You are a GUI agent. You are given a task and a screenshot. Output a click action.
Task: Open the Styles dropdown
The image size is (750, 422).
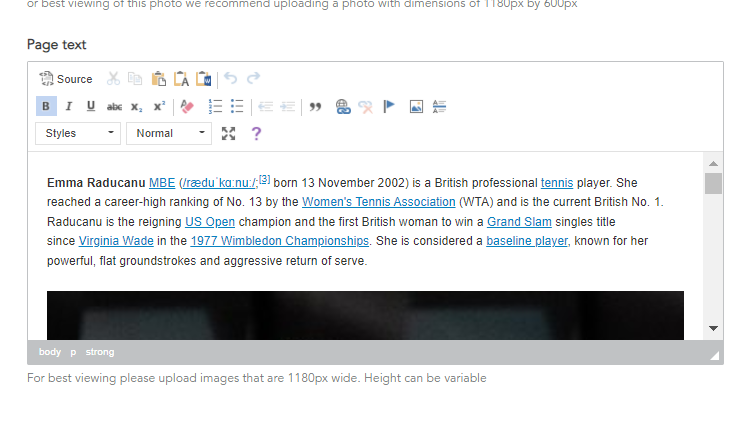point(78,133)
